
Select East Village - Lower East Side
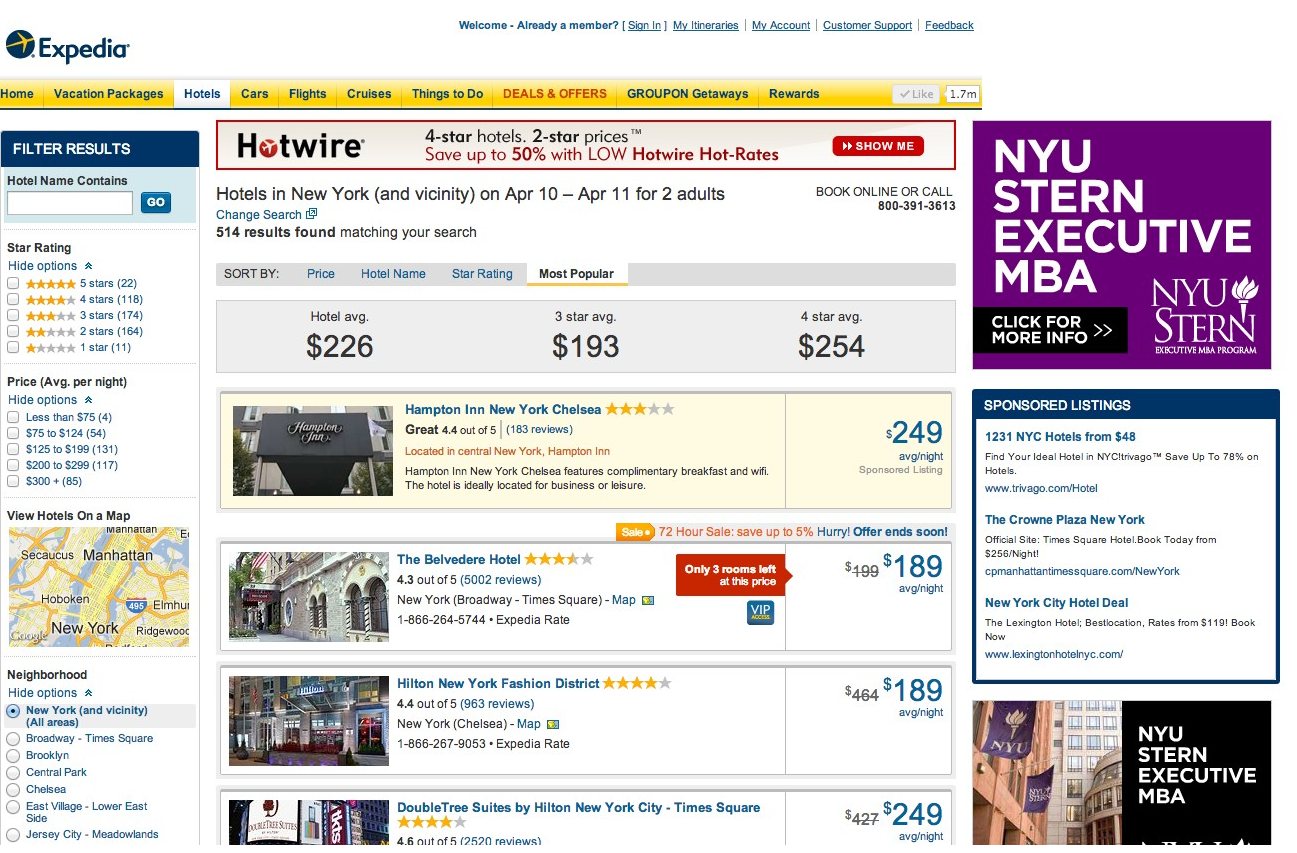(x=13, y=807)
